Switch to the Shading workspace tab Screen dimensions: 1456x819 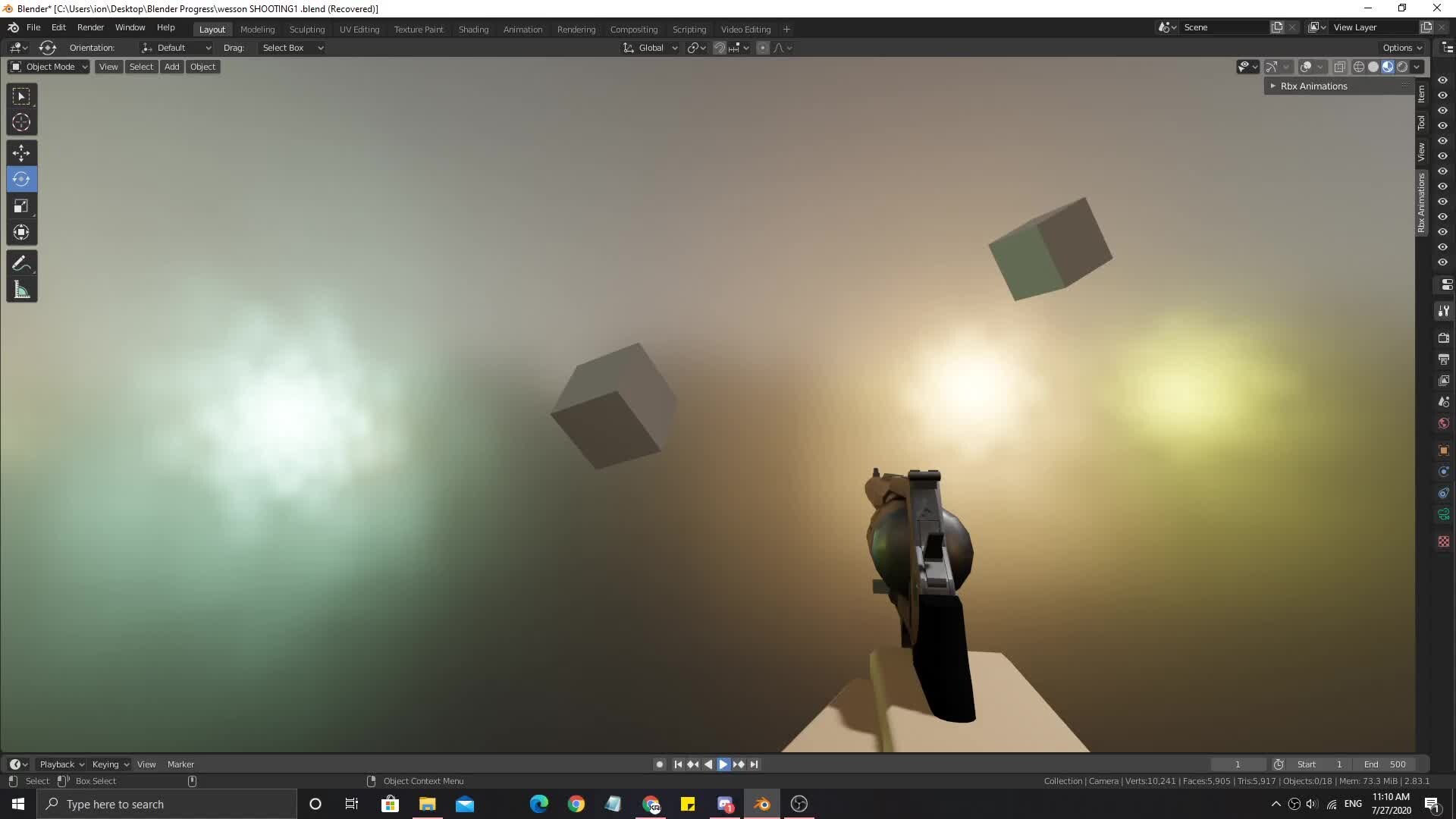pos(473,29)
